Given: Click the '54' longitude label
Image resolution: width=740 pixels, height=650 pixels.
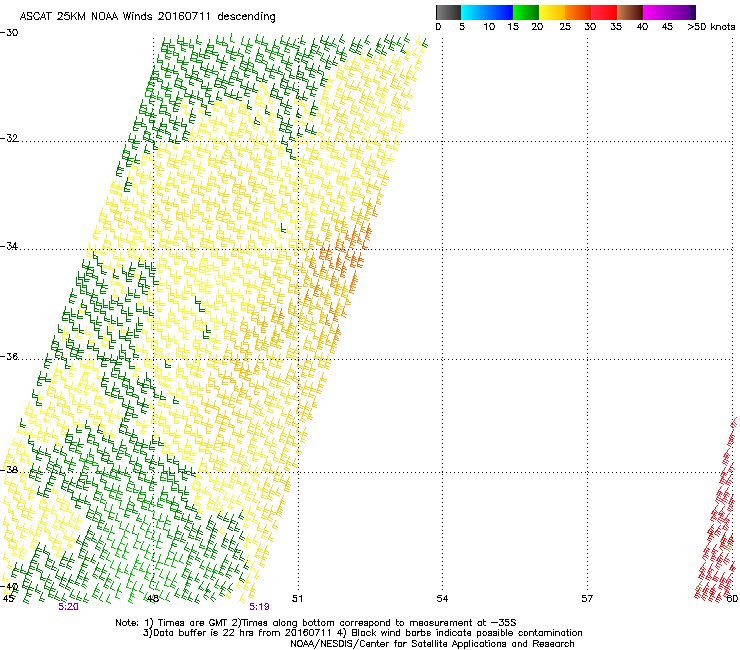Looking at the screenshot, I should (442, 599).
